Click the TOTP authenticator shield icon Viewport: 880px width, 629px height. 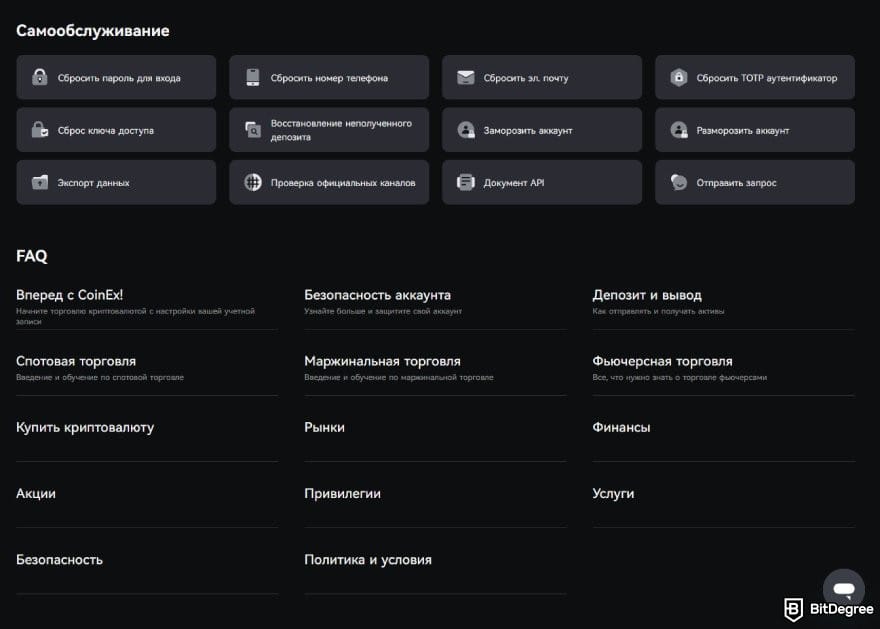pyautogui.click(x=679, y=77)
